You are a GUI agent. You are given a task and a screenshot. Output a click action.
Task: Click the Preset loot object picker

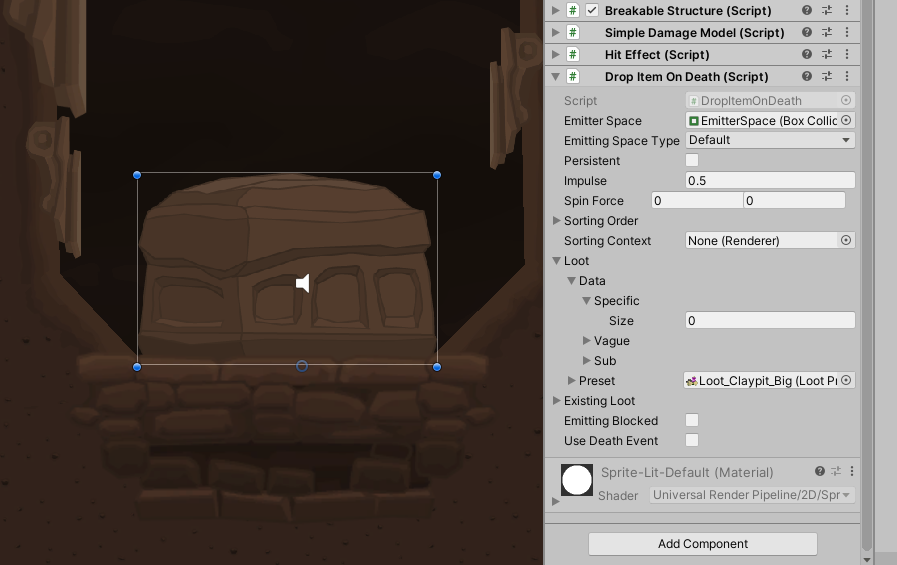pos(846,381)
